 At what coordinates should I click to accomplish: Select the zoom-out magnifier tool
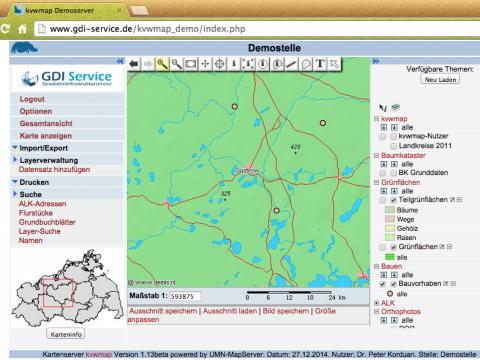pyautogui.click(x=177, y=64)
